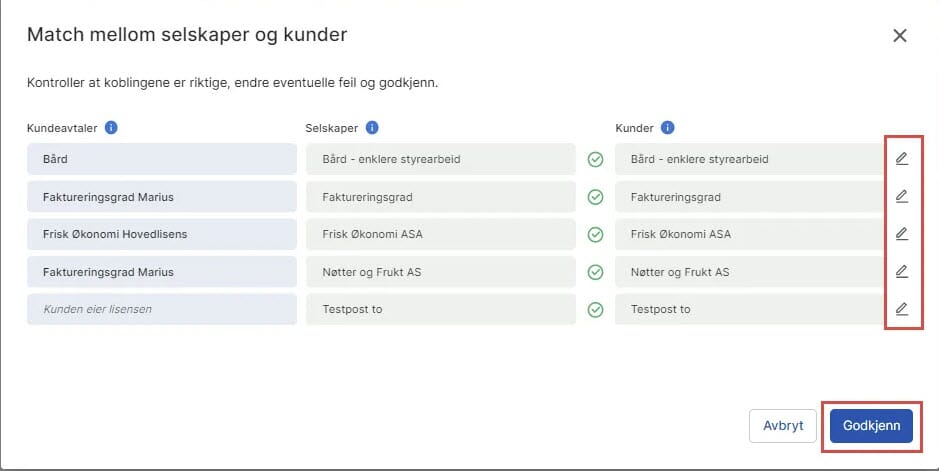Click the Kunden eier lisensen placeholder field
The image size is (939, 471).
tap(162, 309)
